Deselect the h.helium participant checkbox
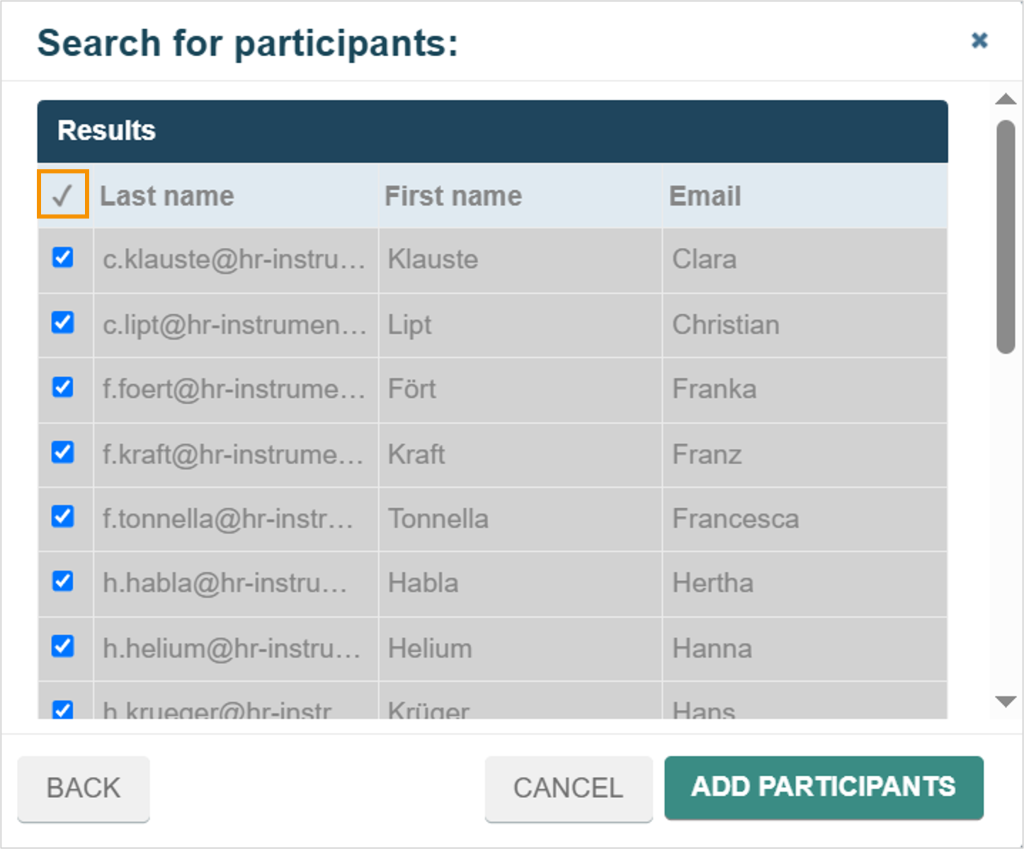This screenshot has width=1024, height=849. pyautogui.click(x=63, y=647)
